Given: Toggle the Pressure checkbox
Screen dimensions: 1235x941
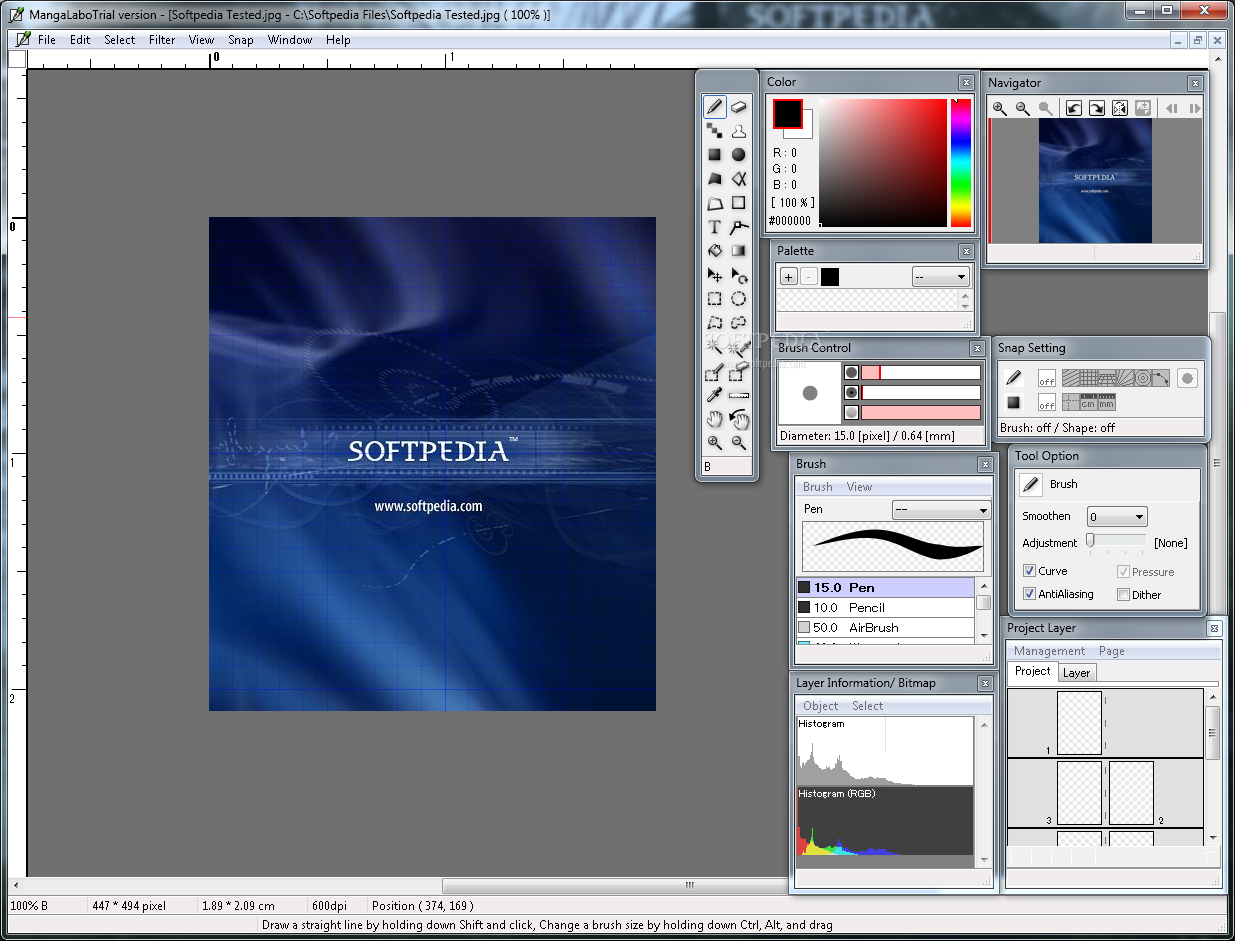Looking at the screenshot, I should coord(1123,571).
